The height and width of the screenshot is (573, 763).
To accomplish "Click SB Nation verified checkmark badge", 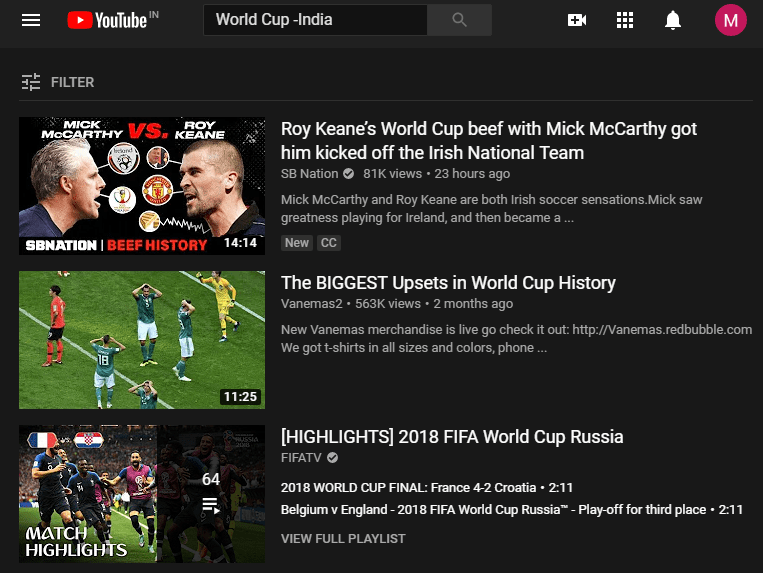I will [x=348, y=174].
